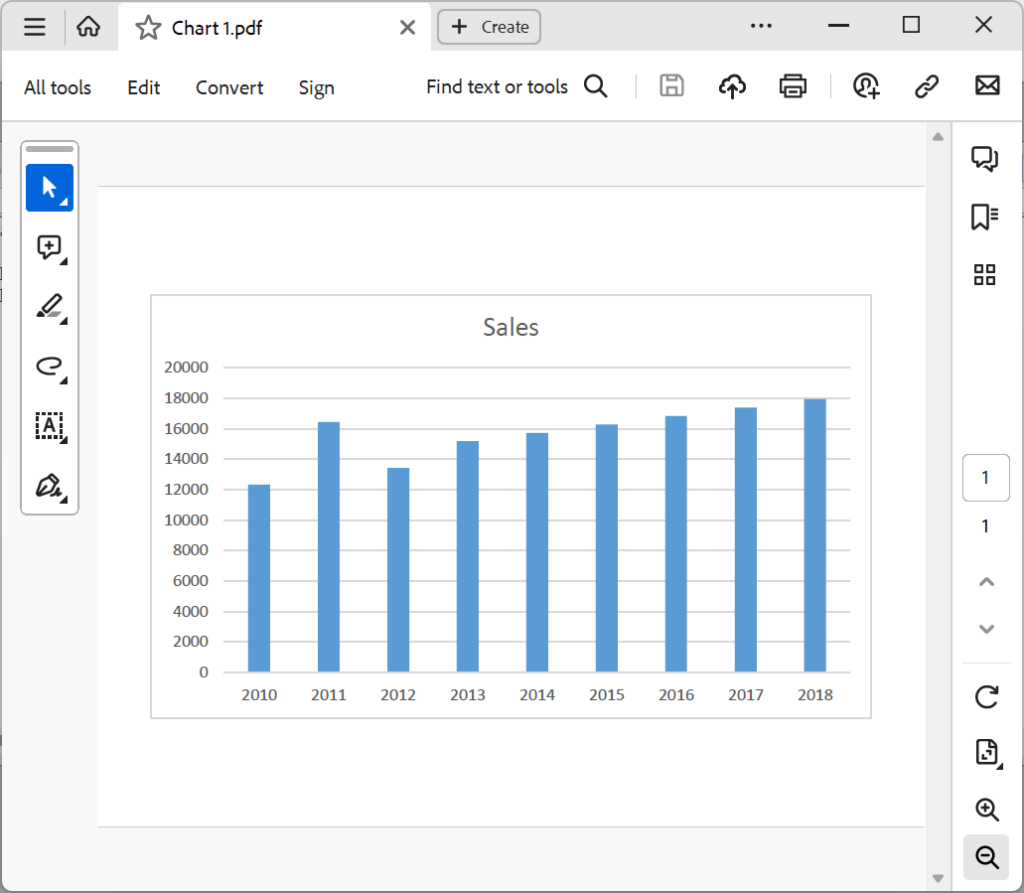Open the Draw tool dropdown arrow
1024x893 pixels.
(64, 380)
